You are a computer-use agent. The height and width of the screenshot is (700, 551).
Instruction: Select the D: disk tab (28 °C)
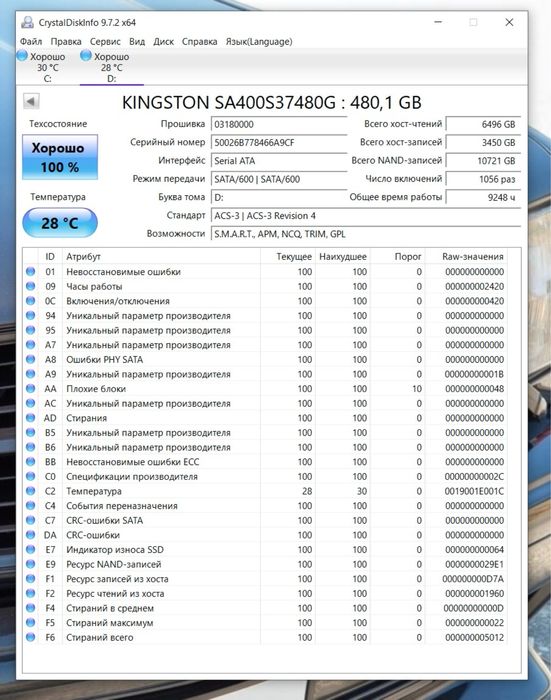(112, 67)
